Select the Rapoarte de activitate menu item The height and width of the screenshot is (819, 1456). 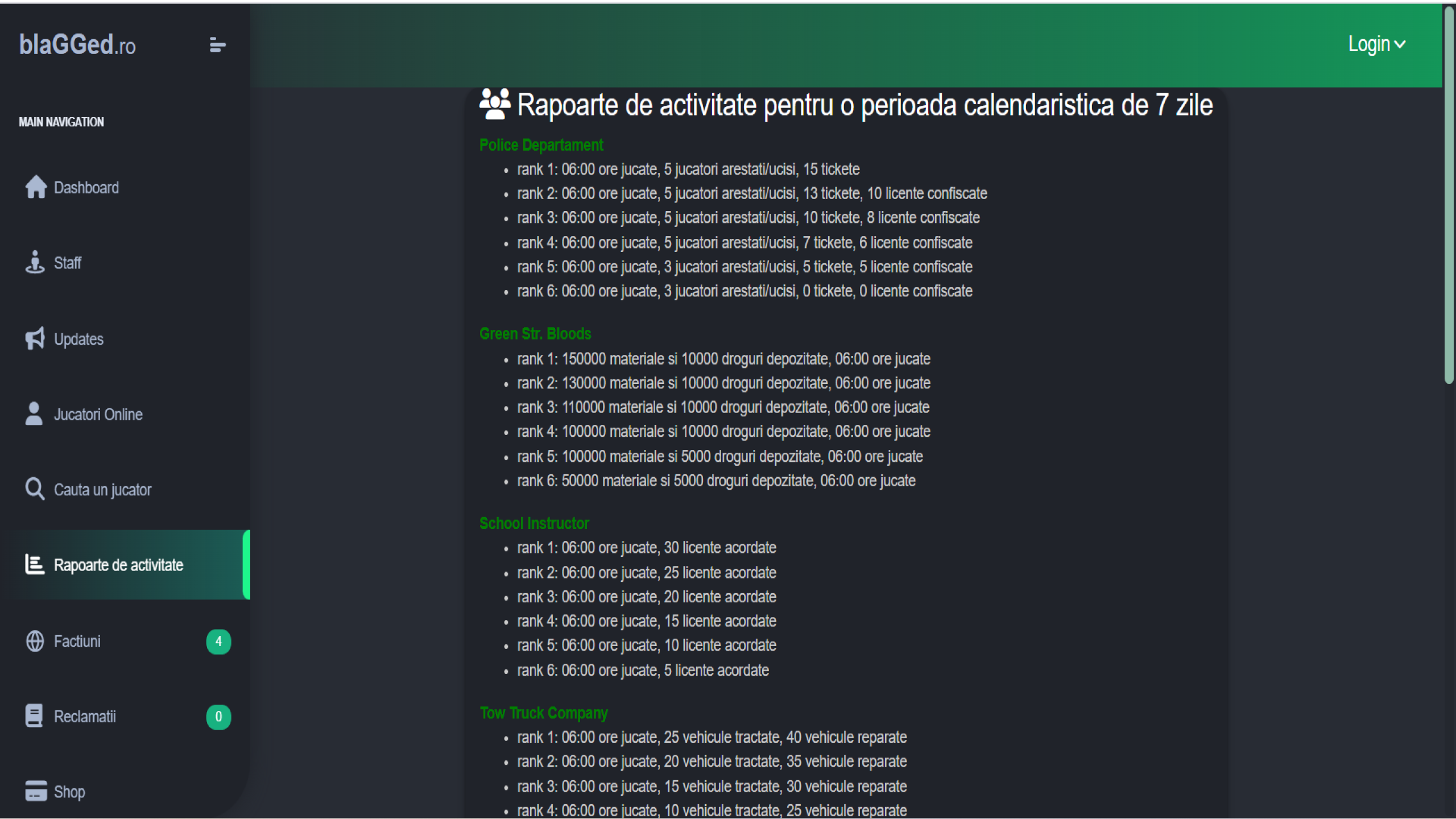118,565
